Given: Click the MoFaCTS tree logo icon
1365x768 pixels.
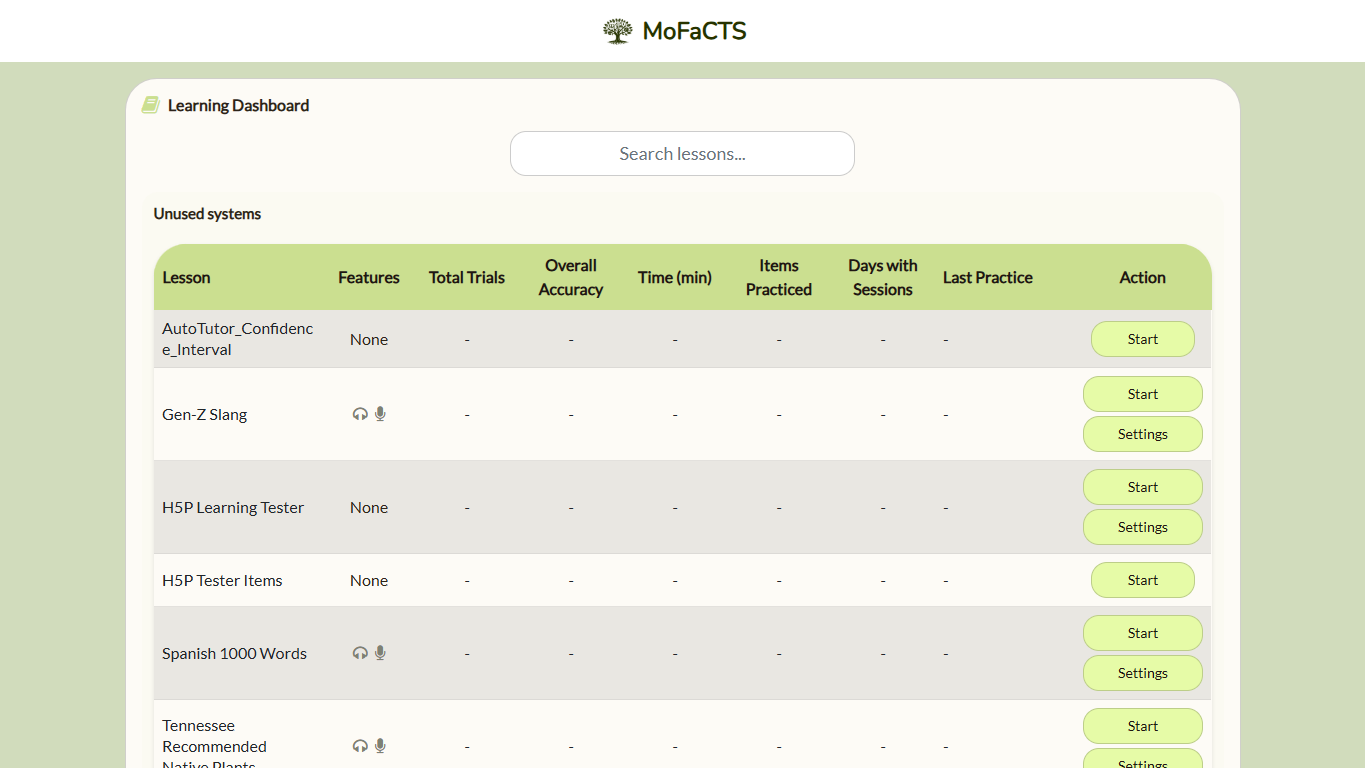Looking at the screenshot, I should (618, 31).
